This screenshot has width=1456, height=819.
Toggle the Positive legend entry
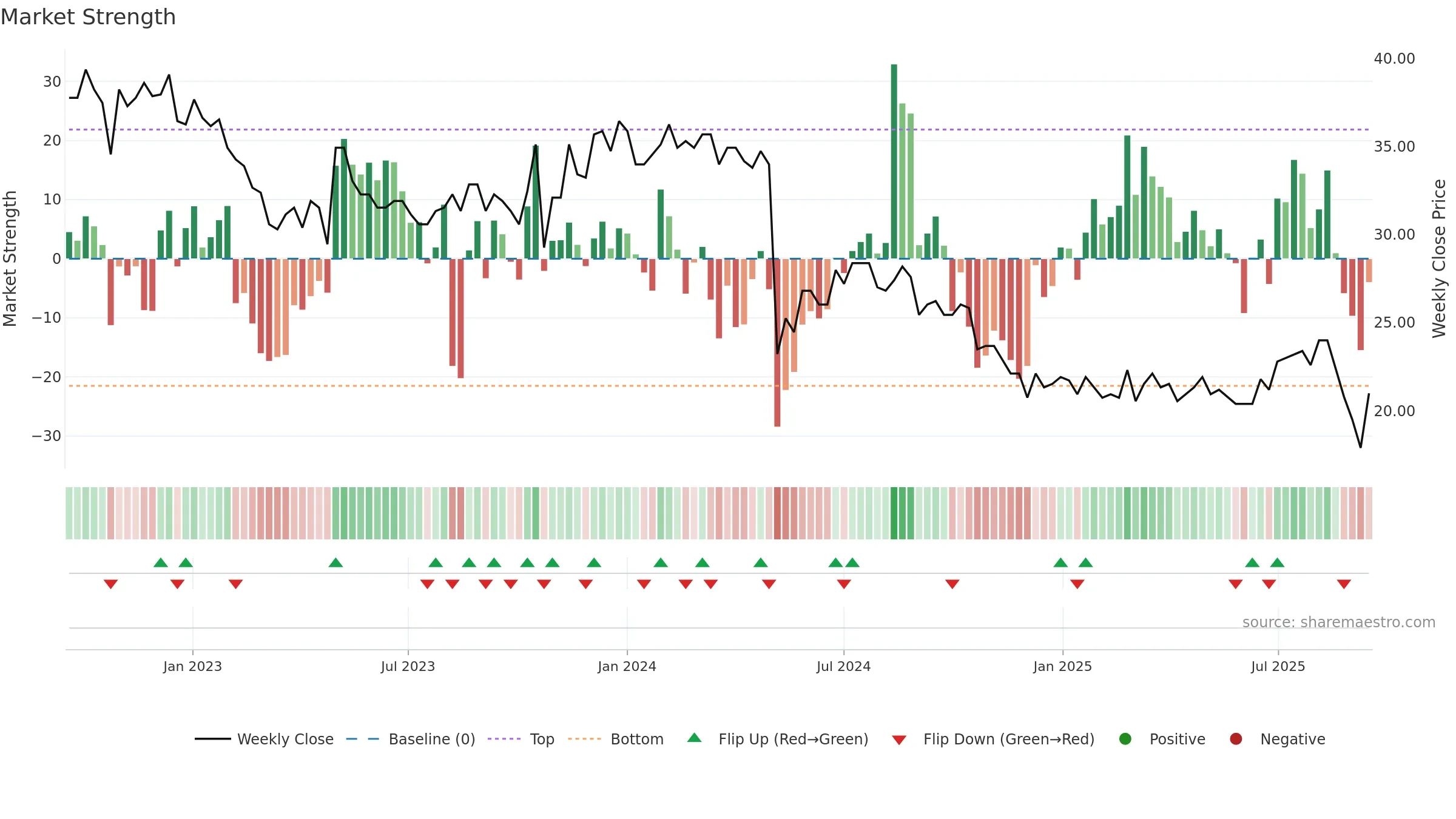(1162, 739)
